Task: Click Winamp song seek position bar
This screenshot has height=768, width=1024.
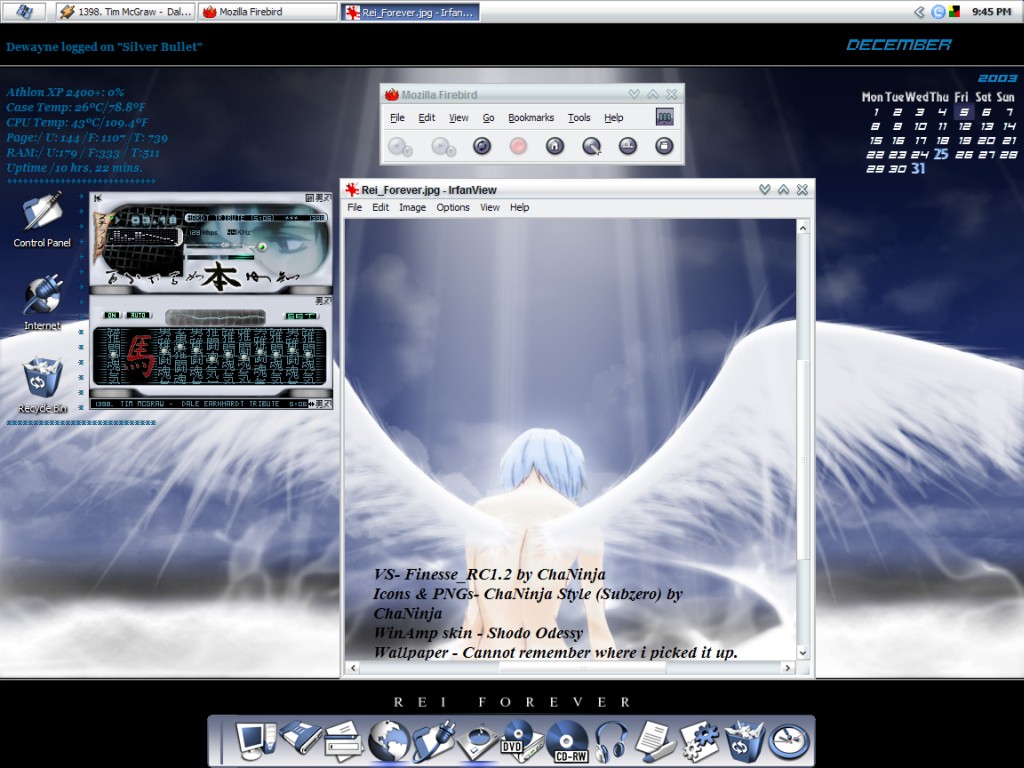Action: 221,257
